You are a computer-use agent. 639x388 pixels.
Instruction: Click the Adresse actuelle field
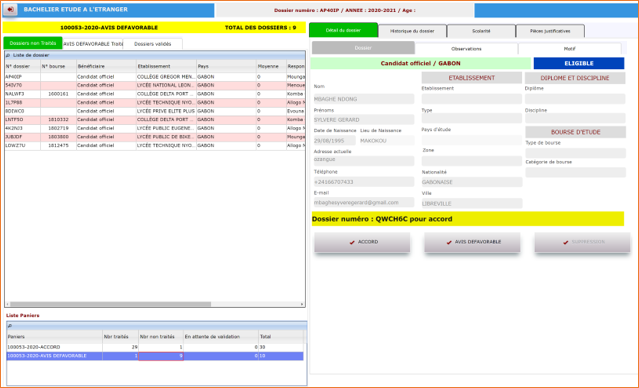[x=364, y=160]
